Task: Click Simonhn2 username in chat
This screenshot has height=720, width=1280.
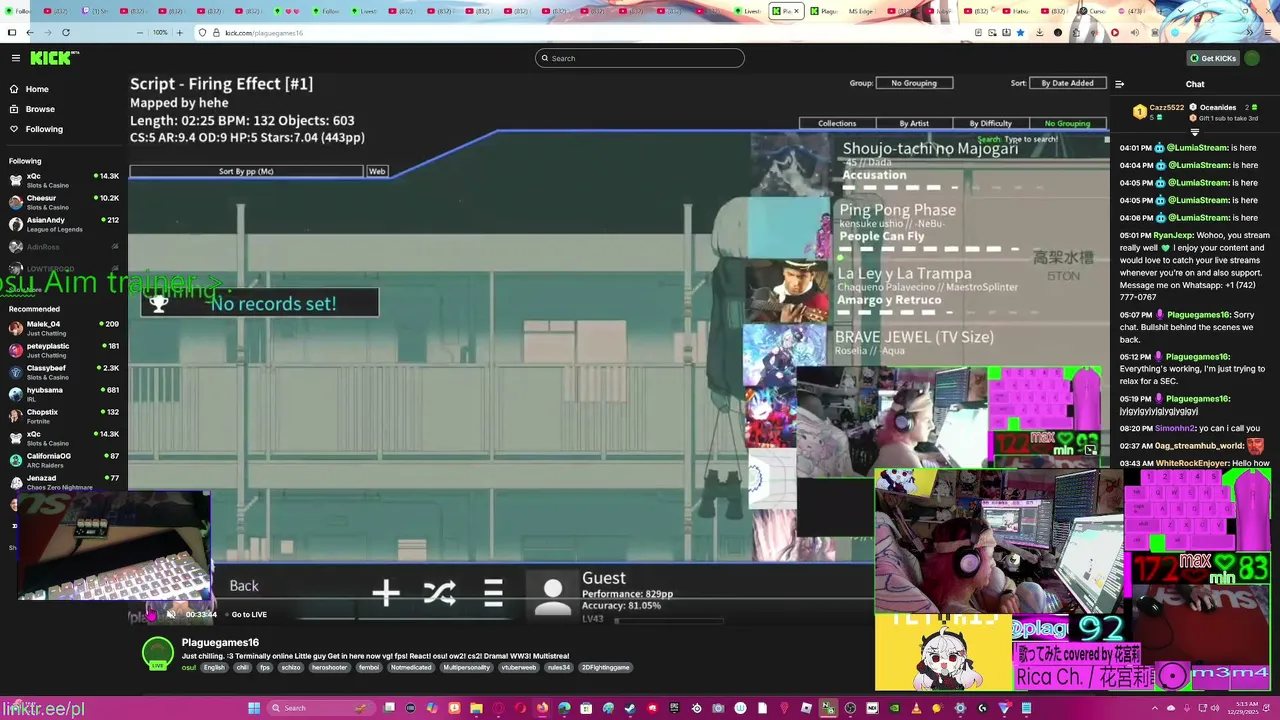Action: click(x=1175, y=429)
